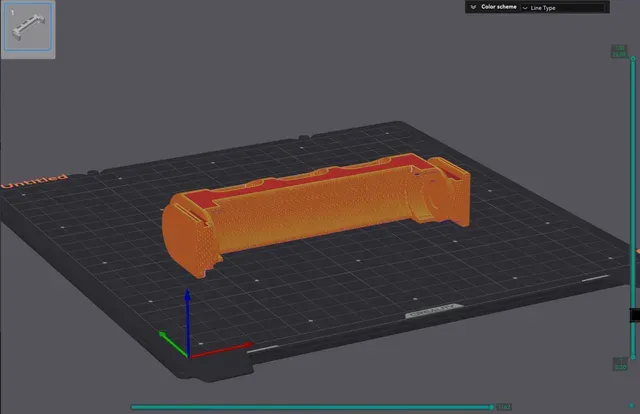
Task: Open the Line Type dropdown
Action: point(562,8)
